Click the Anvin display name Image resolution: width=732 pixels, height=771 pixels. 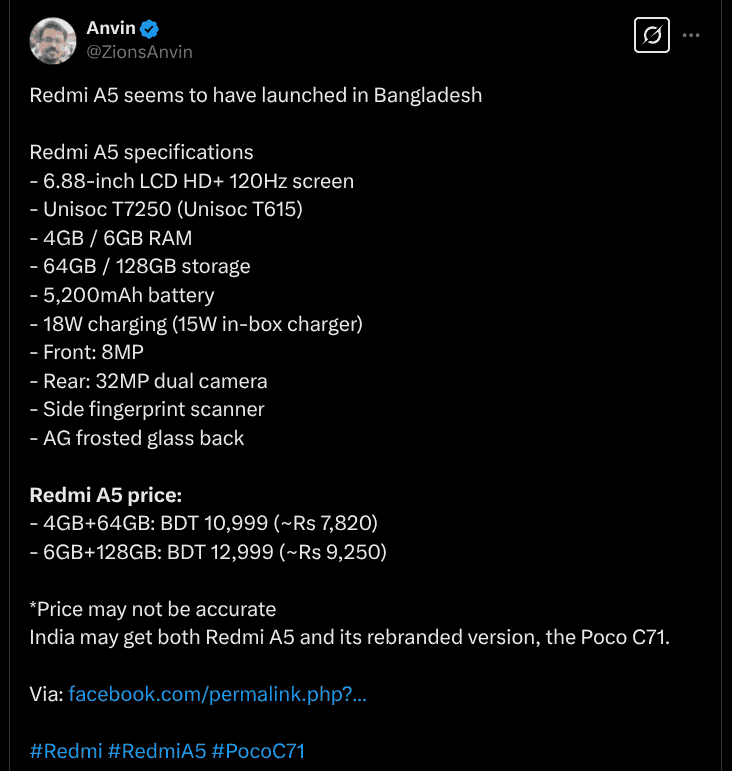coord(111,28)
